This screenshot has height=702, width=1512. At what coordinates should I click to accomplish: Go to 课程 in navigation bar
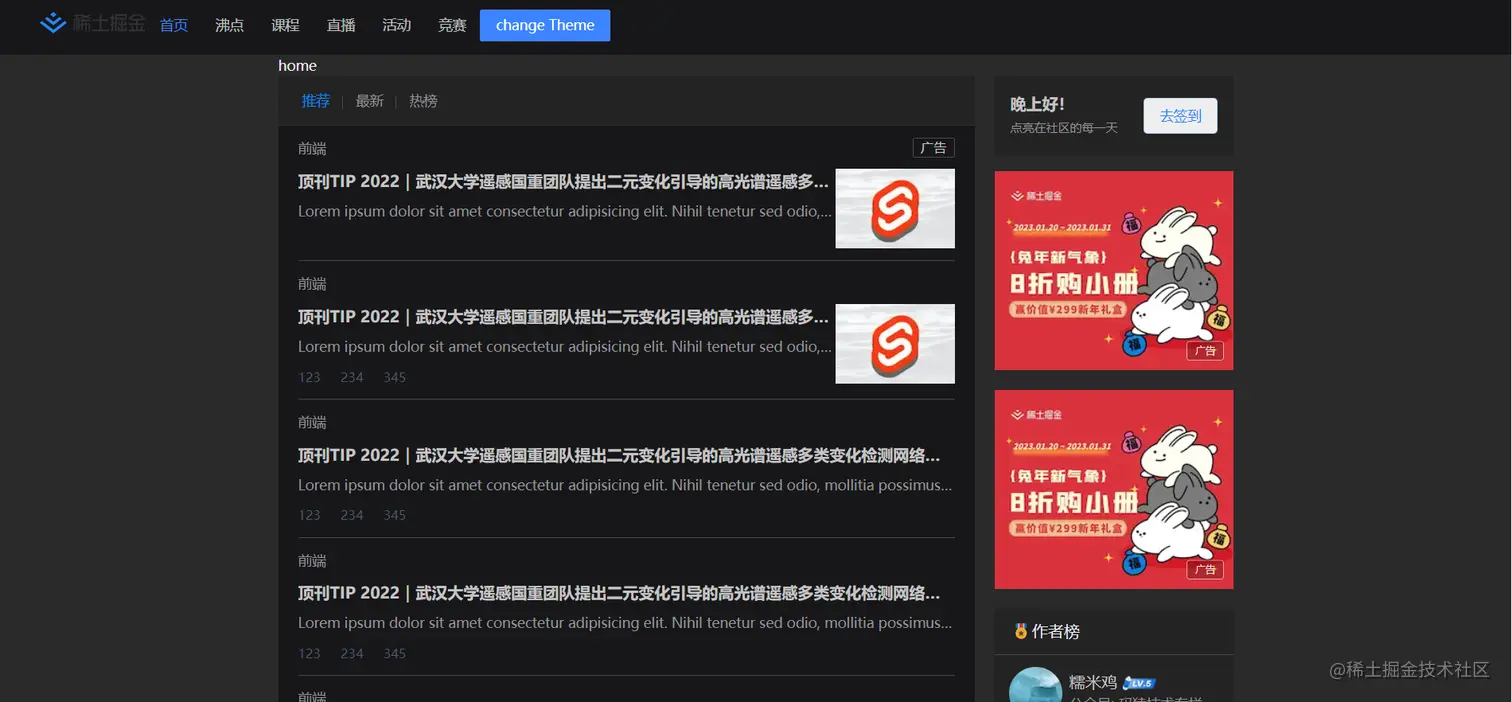click(285, 25)
